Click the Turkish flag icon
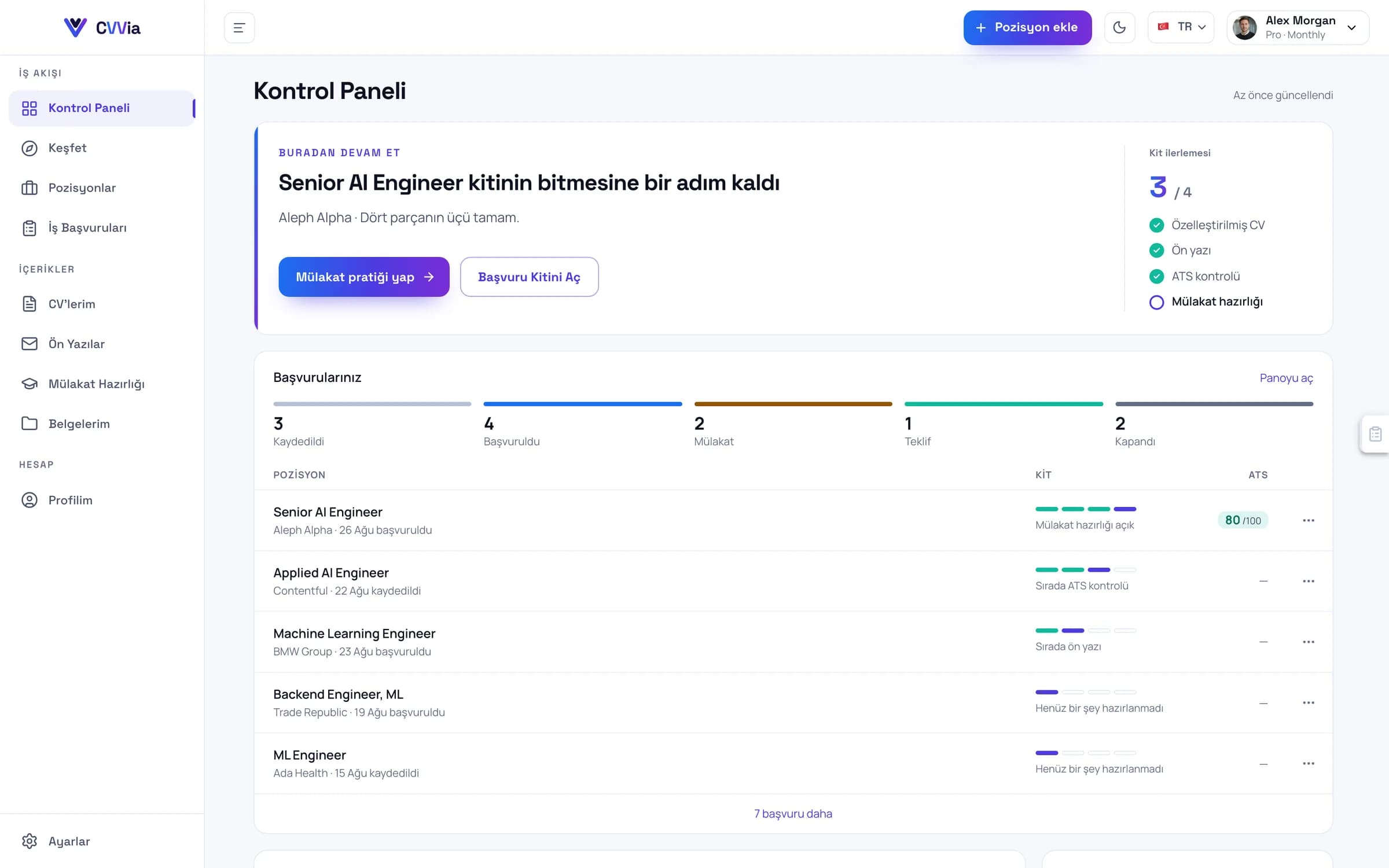Image resolution: width=1389 pixels, height=868 pixels. point(1163,27)
